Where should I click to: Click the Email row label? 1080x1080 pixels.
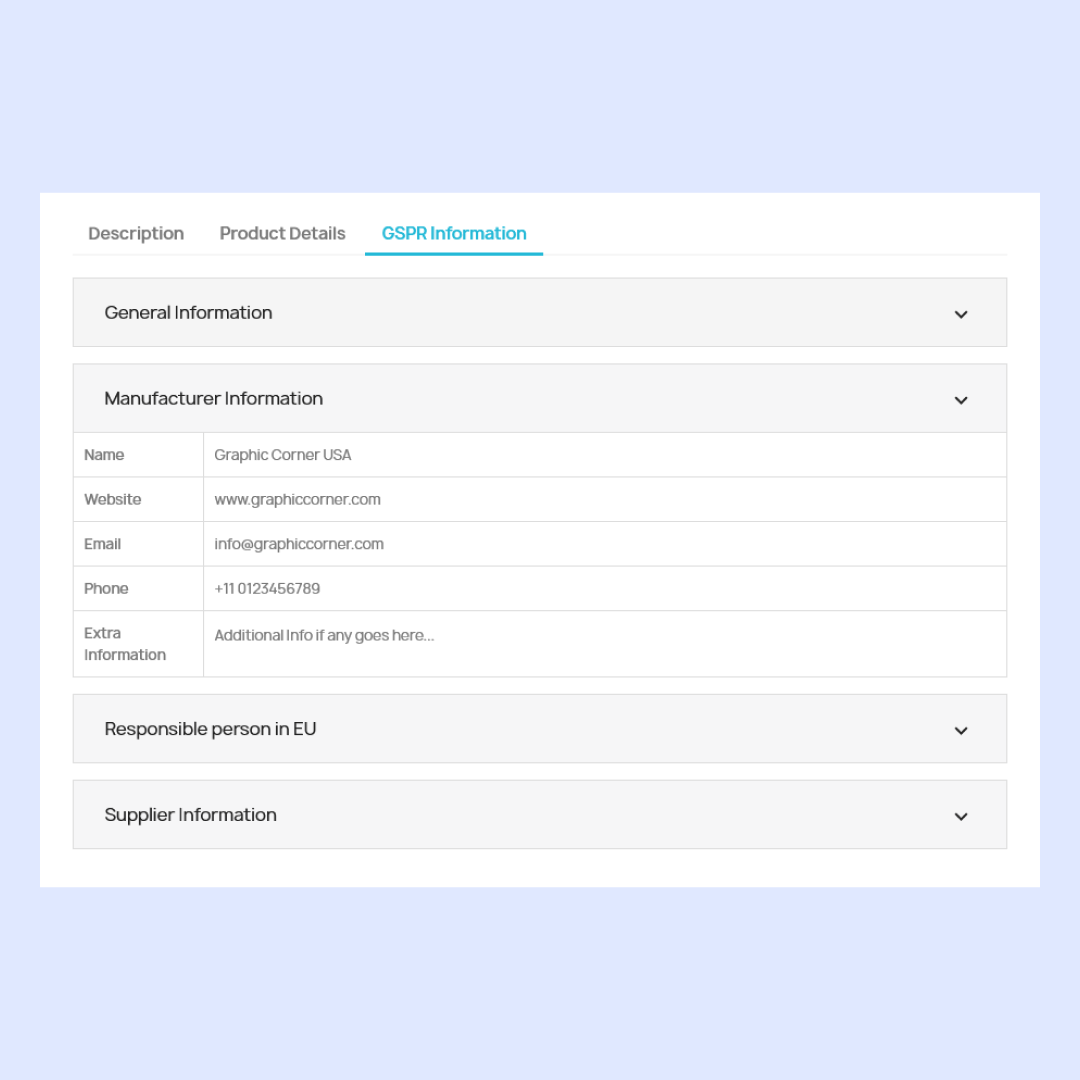(102, 544)
